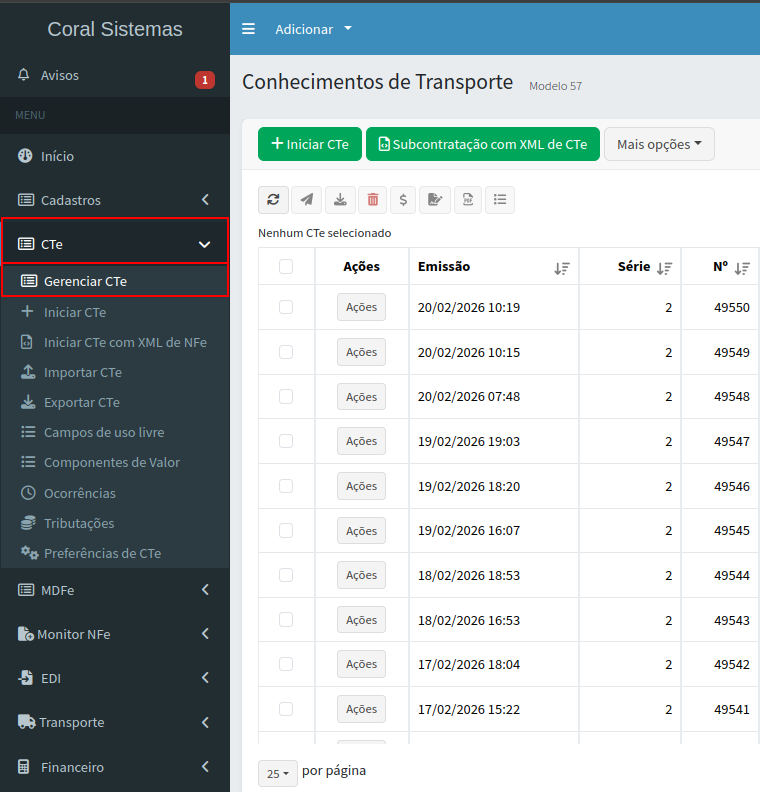Open the Adicionar menu in top bar
Screen dimensions: 760x792
pyautogui.click(x=313, y=29)
